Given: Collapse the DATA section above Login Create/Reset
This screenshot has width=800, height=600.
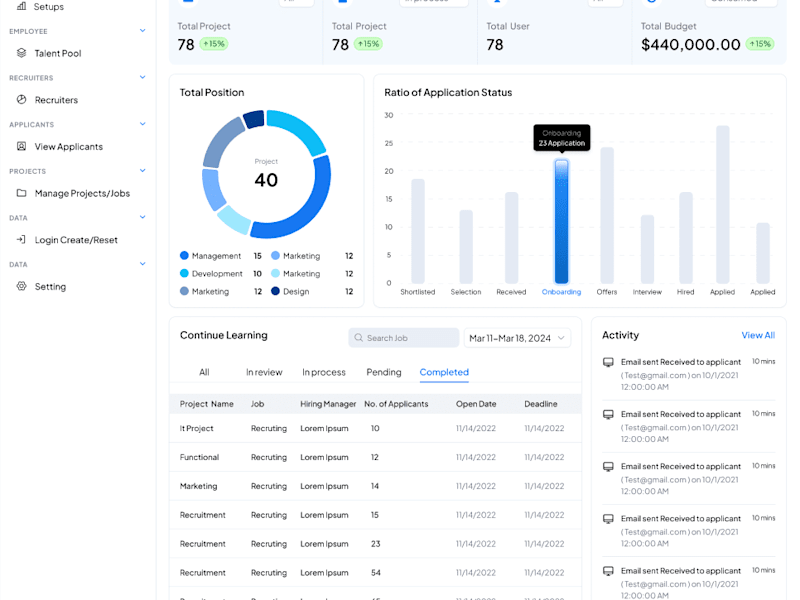Looking at the screenshot, I should [143, 217].
